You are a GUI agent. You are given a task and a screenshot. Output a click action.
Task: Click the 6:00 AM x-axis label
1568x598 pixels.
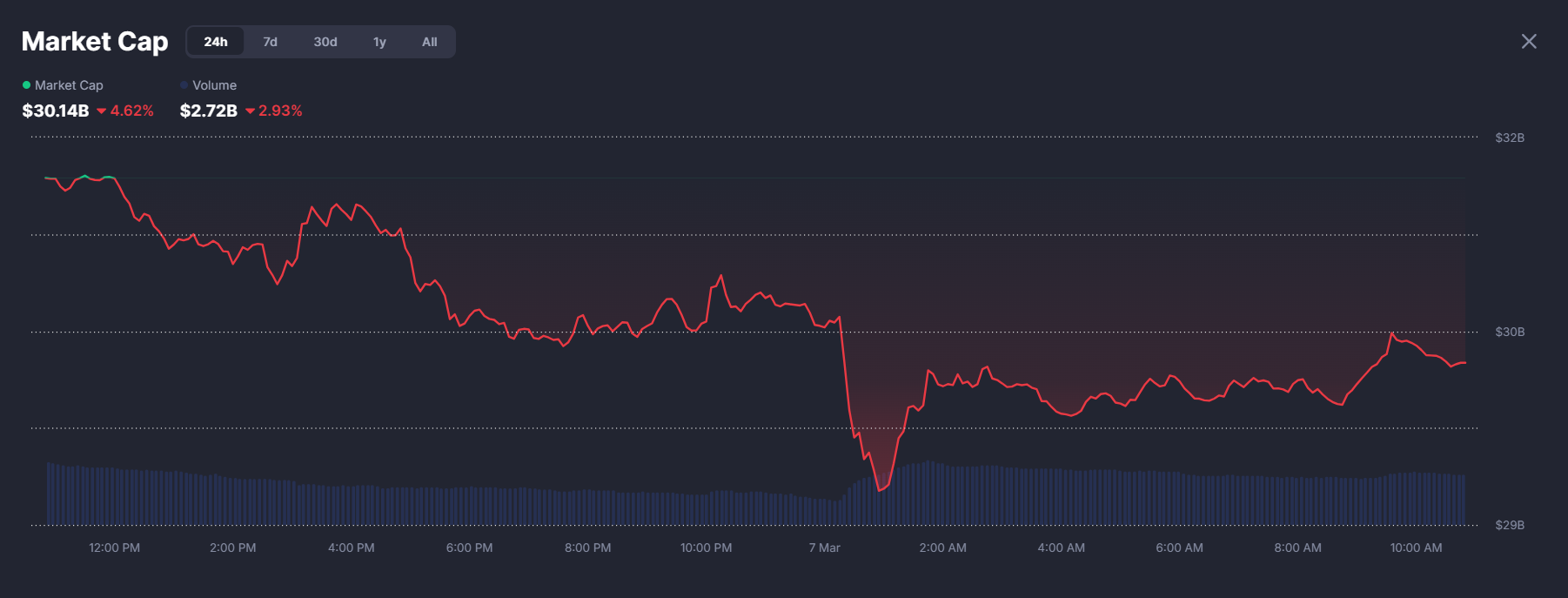(1180, 548)
